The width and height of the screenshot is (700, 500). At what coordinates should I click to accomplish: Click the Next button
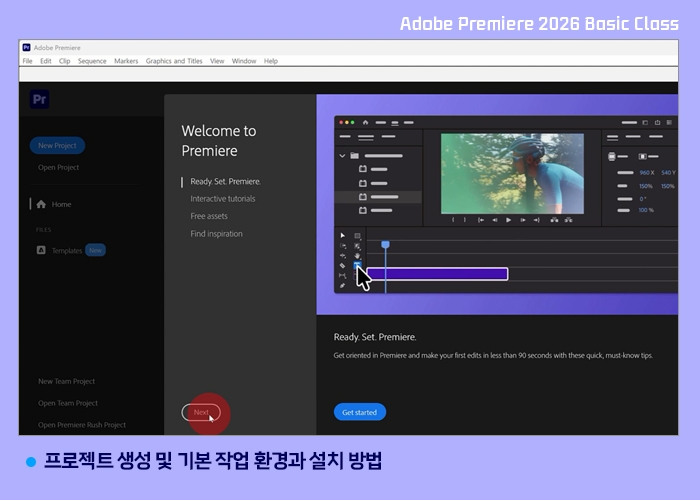(201, 412)
